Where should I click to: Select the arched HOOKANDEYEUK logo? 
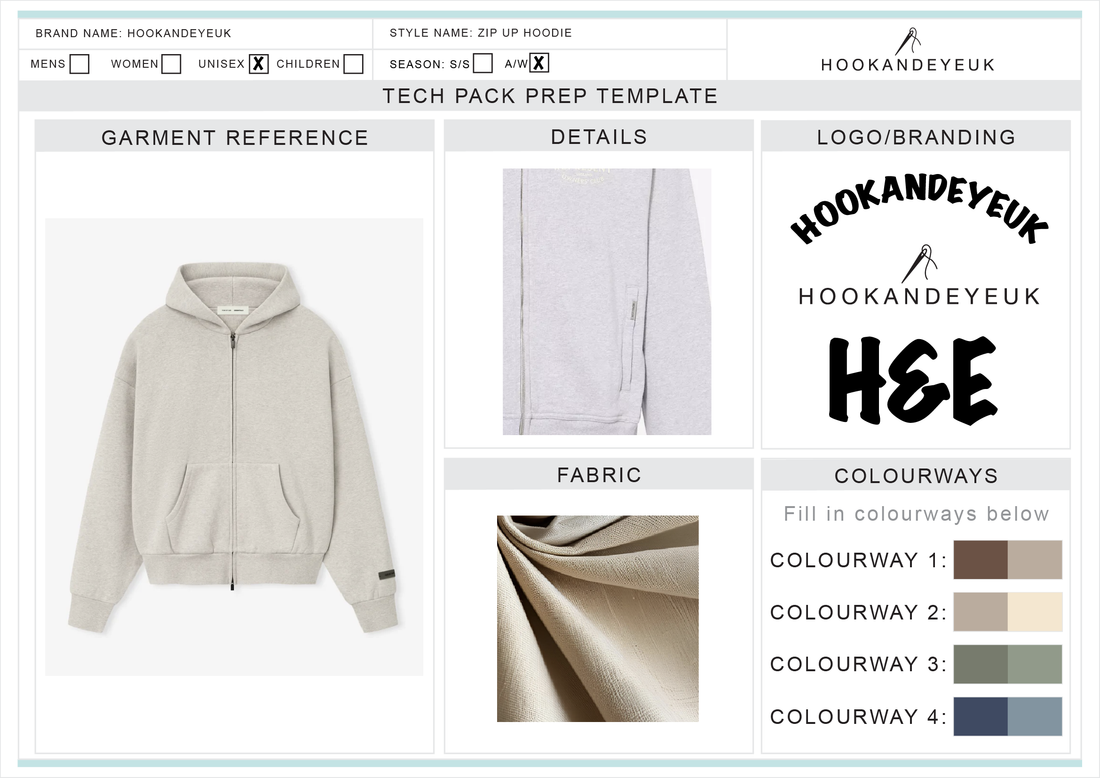click(918, 208)
